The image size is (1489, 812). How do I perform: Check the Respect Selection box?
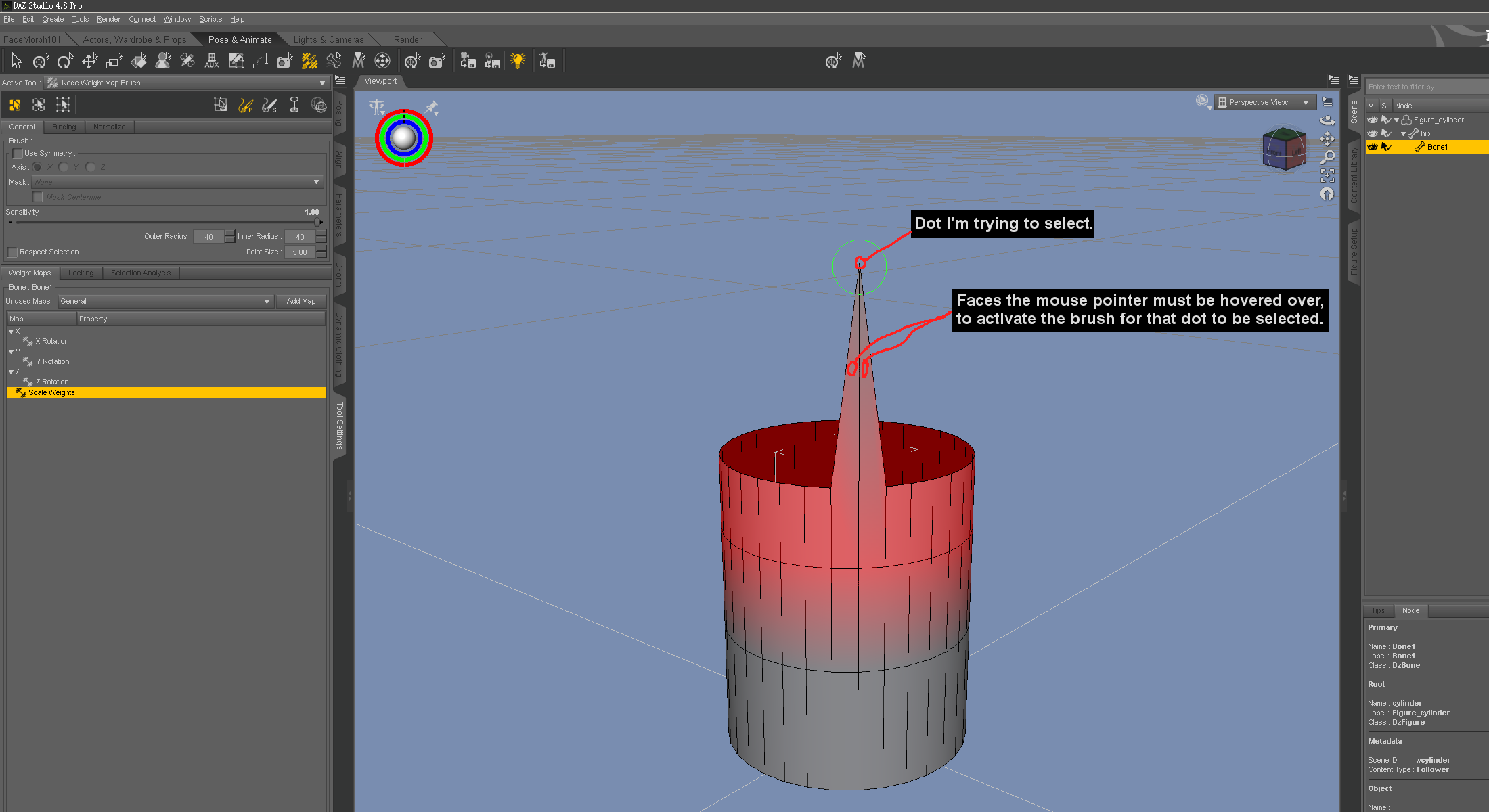click(13, 252)
